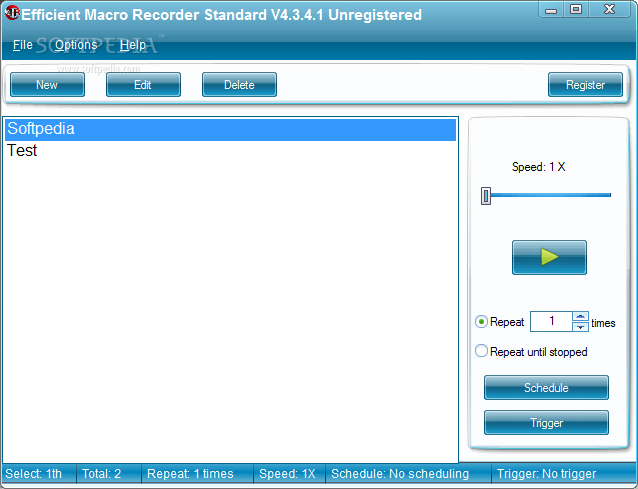This screenshot has height=489, width=638.
Task: Select Repeat until stopped option
Action: click(481, 351)
